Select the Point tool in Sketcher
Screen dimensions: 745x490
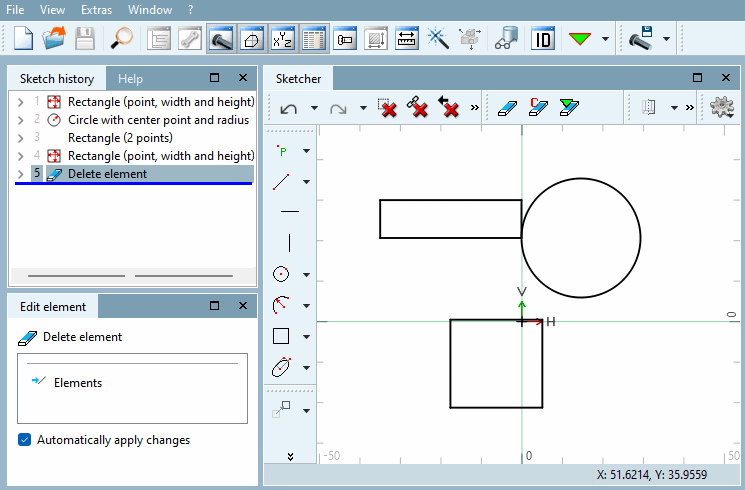282,151
